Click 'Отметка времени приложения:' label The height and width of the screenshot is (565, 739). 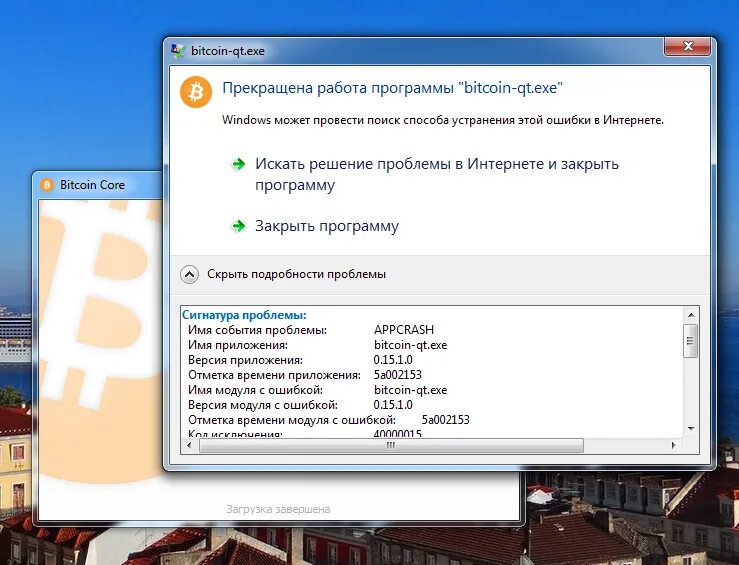point(274,375)
